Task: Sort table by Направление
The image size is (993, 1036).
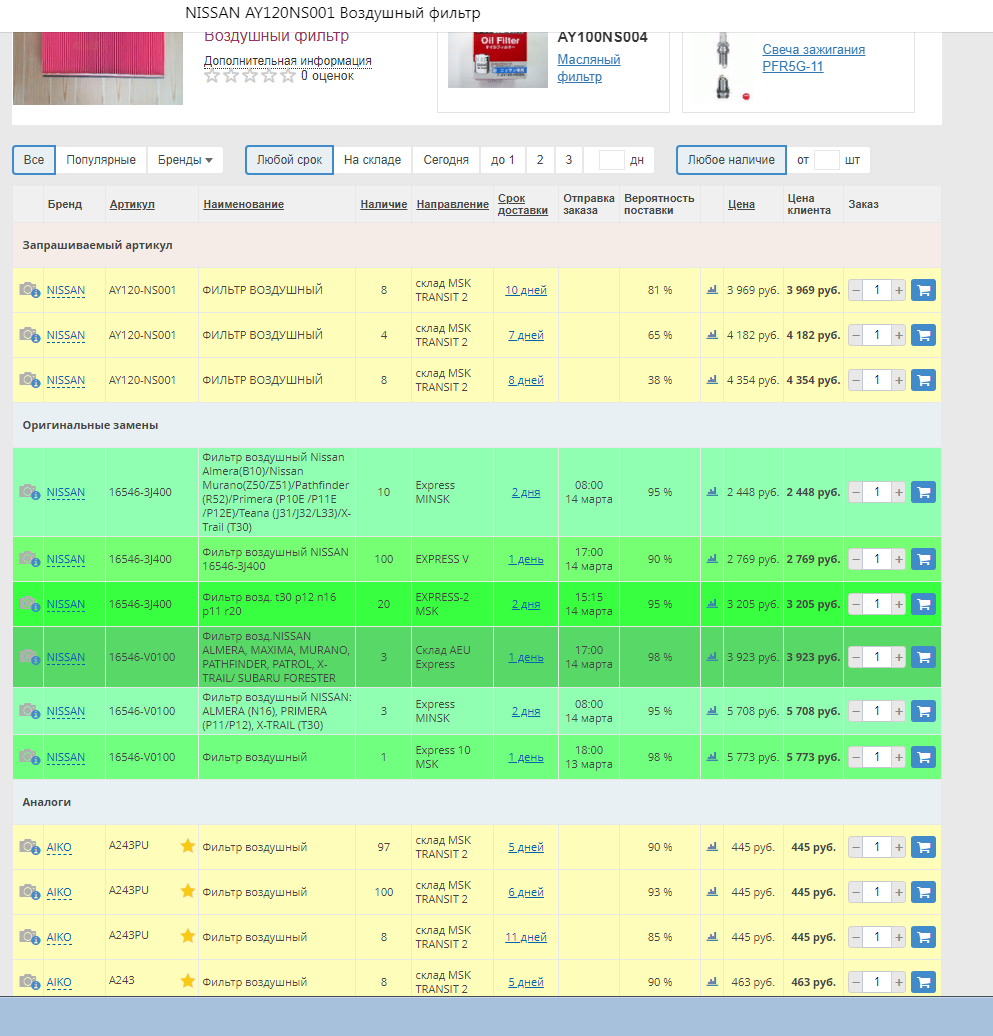Action: [453, 204]
